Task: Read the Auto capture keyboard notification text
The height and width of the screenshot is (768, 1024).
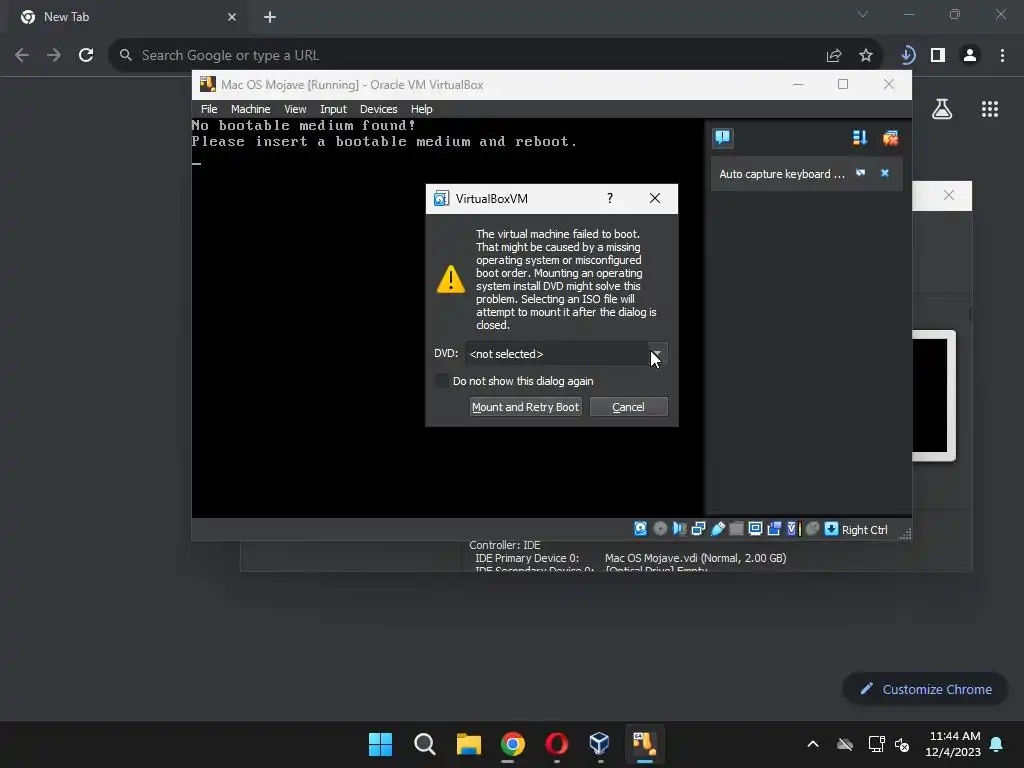Action: tap(782, 174)
